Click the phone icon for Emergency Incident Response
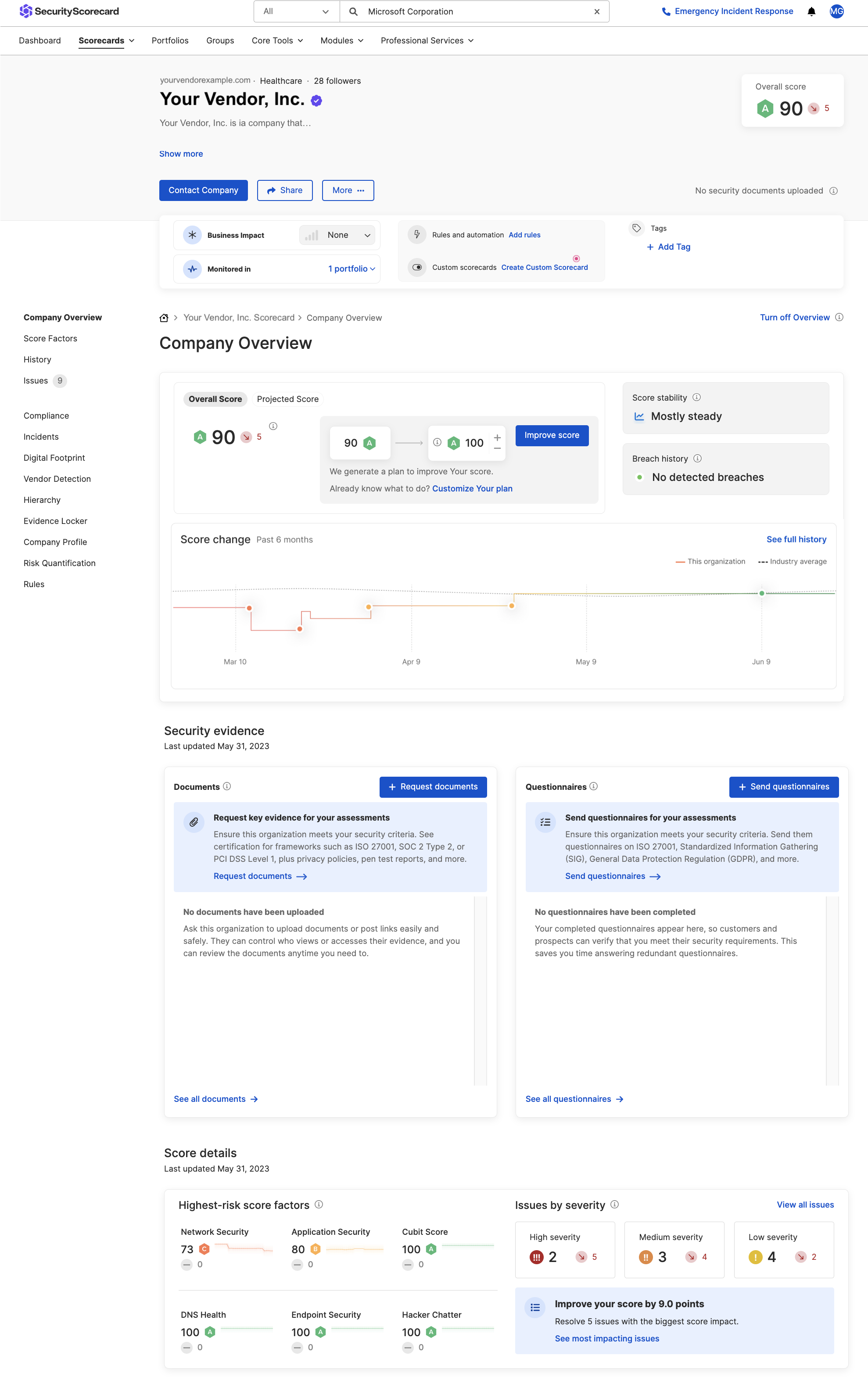The height and width of the screenshot is (1384, 868). pyautogui.click(x=666, y=11)
